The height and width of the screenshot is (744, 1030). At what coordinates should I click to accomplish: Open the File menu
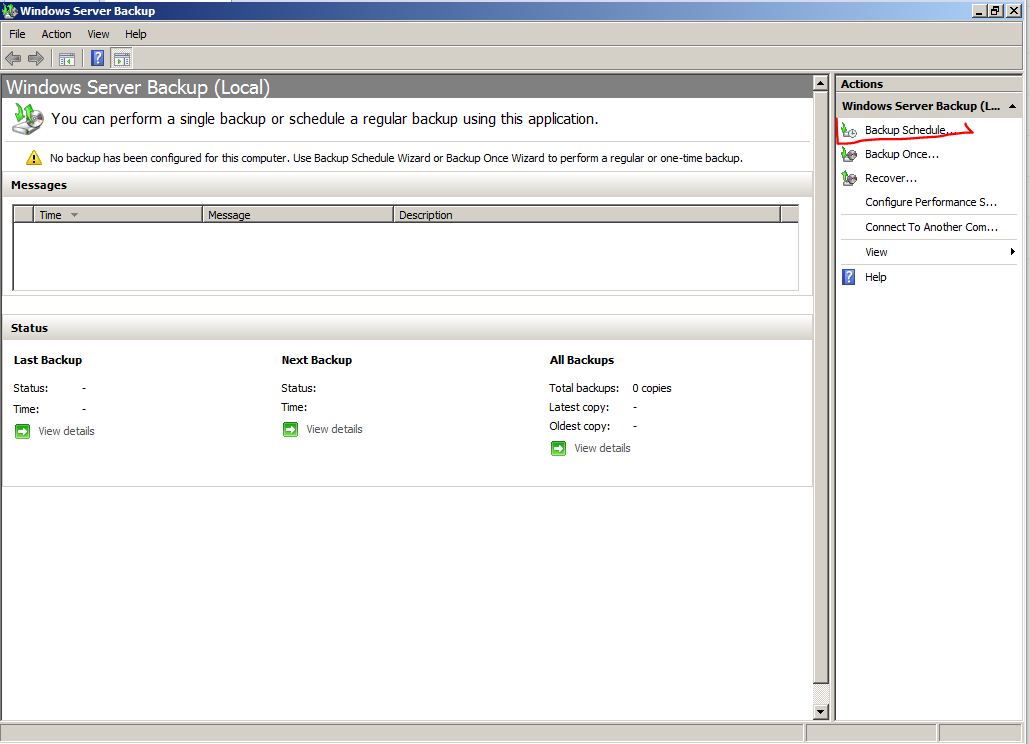17,34
